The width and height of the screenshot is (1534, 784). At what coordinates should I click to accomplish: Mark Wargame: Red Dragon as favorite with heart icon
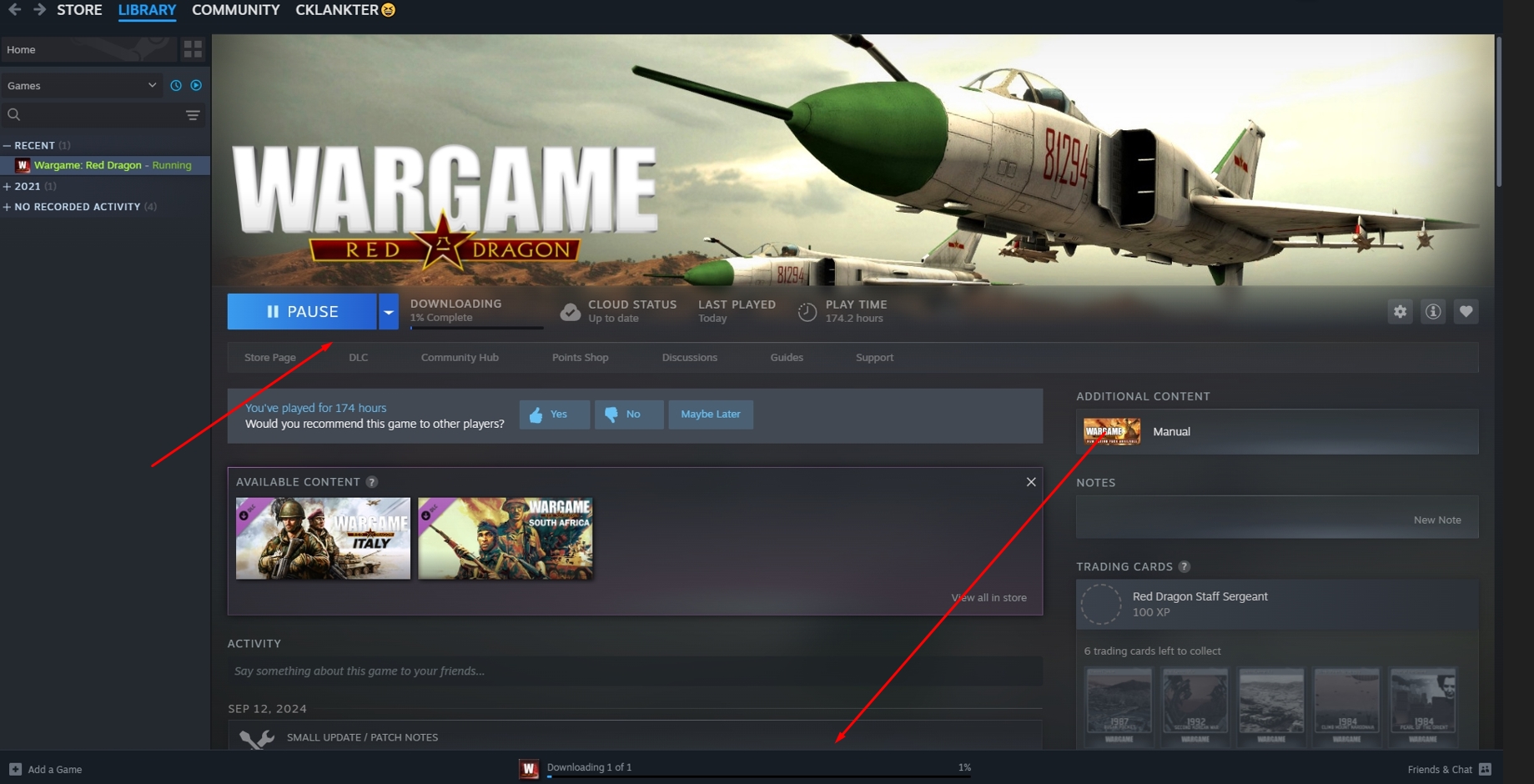1466,311
